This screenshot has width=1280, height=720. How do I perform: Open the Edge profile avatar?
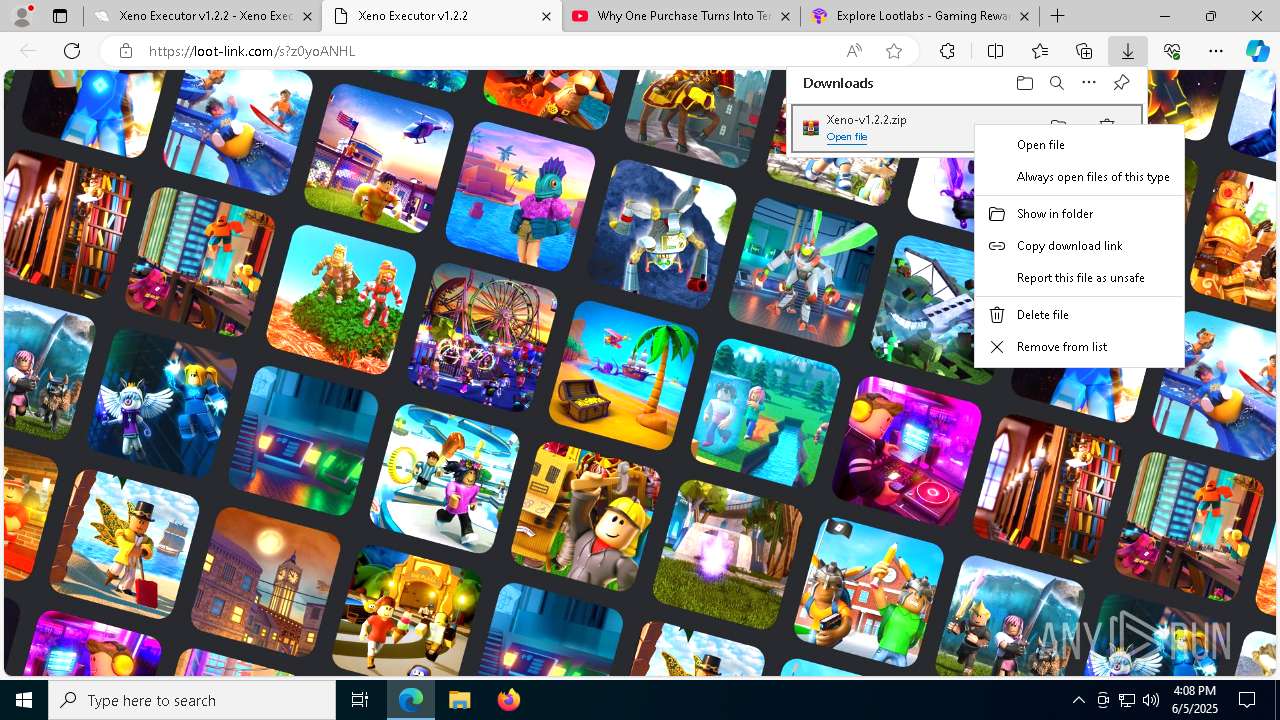23,16
